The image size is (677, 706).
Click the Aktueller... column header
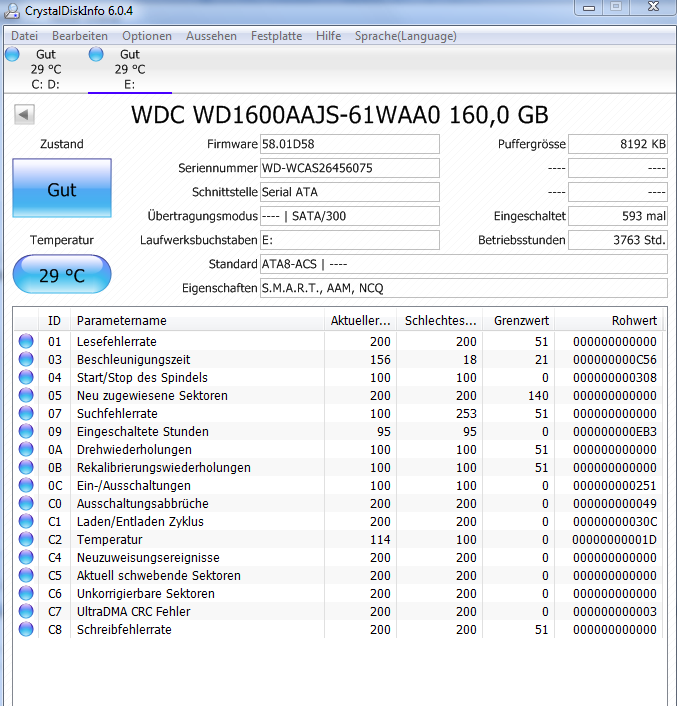(360, 321)
